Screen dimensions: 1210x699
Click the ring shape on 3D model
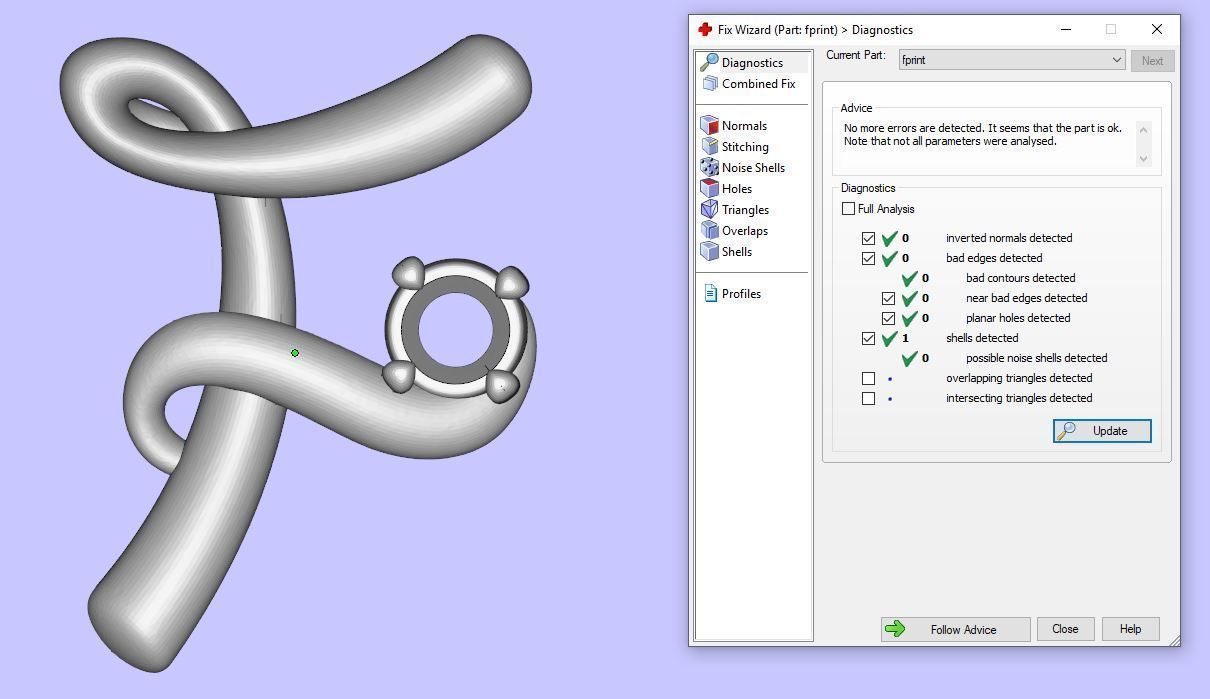(456, 331)
